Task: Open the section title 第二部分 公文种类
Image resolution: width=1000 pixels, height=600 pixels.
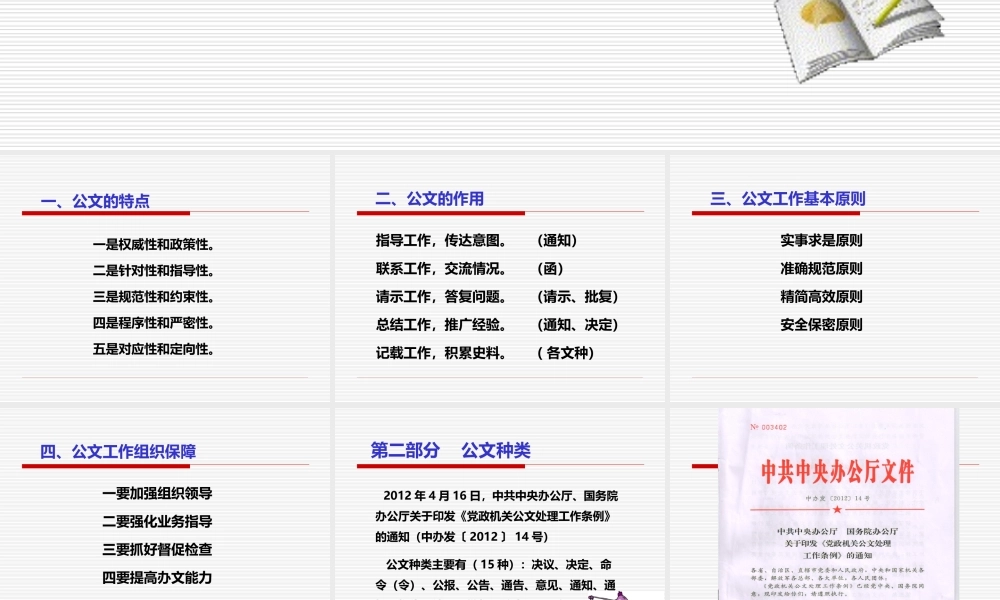Action: coord(450,450)
